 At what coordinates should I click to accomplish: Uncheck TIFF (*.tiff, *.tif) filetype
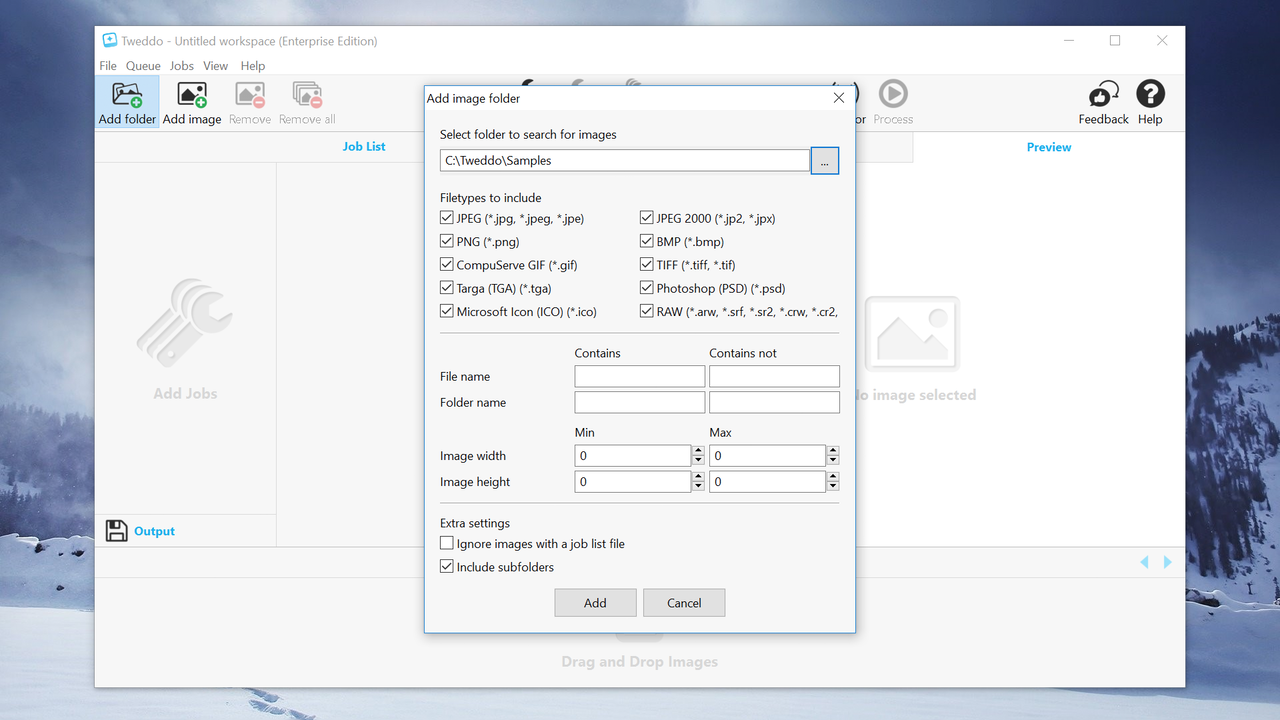[x=647, y=265]
